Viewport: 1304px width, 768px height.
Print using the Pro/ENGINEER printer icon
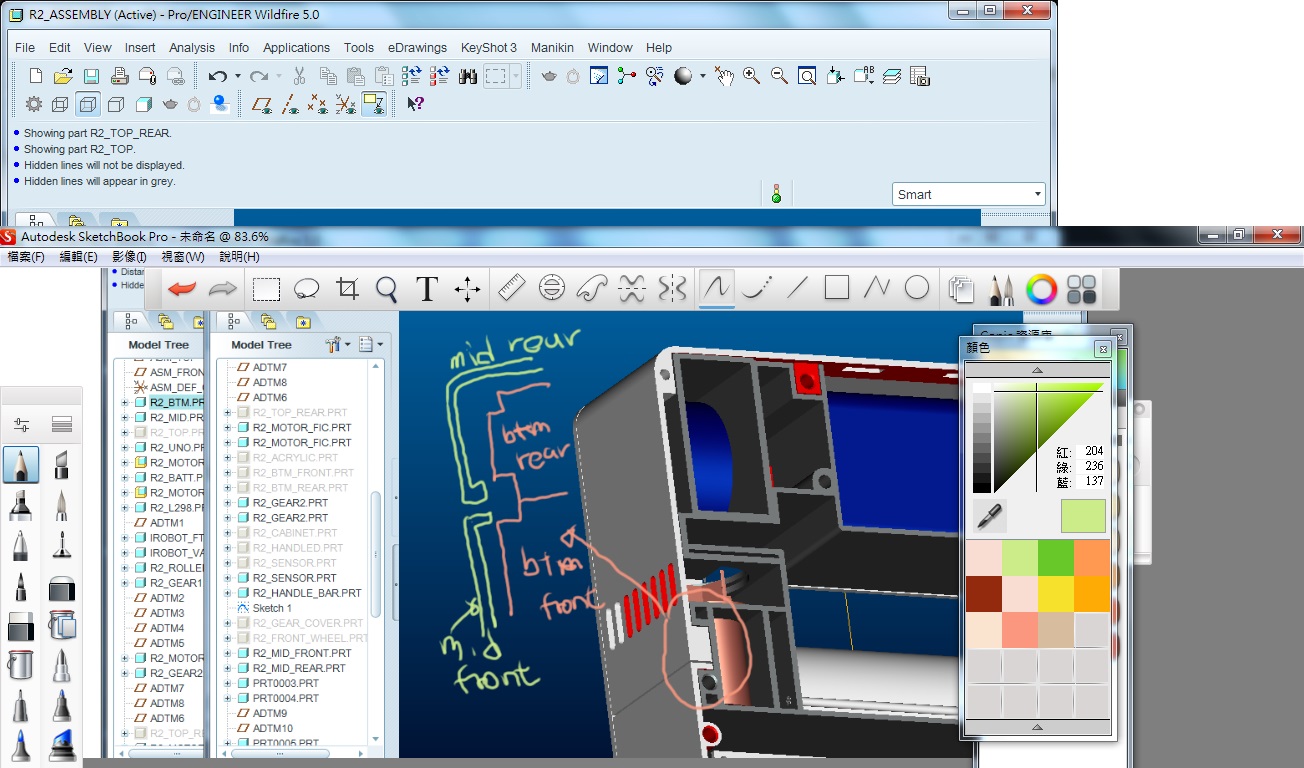(x=119, y=76)
